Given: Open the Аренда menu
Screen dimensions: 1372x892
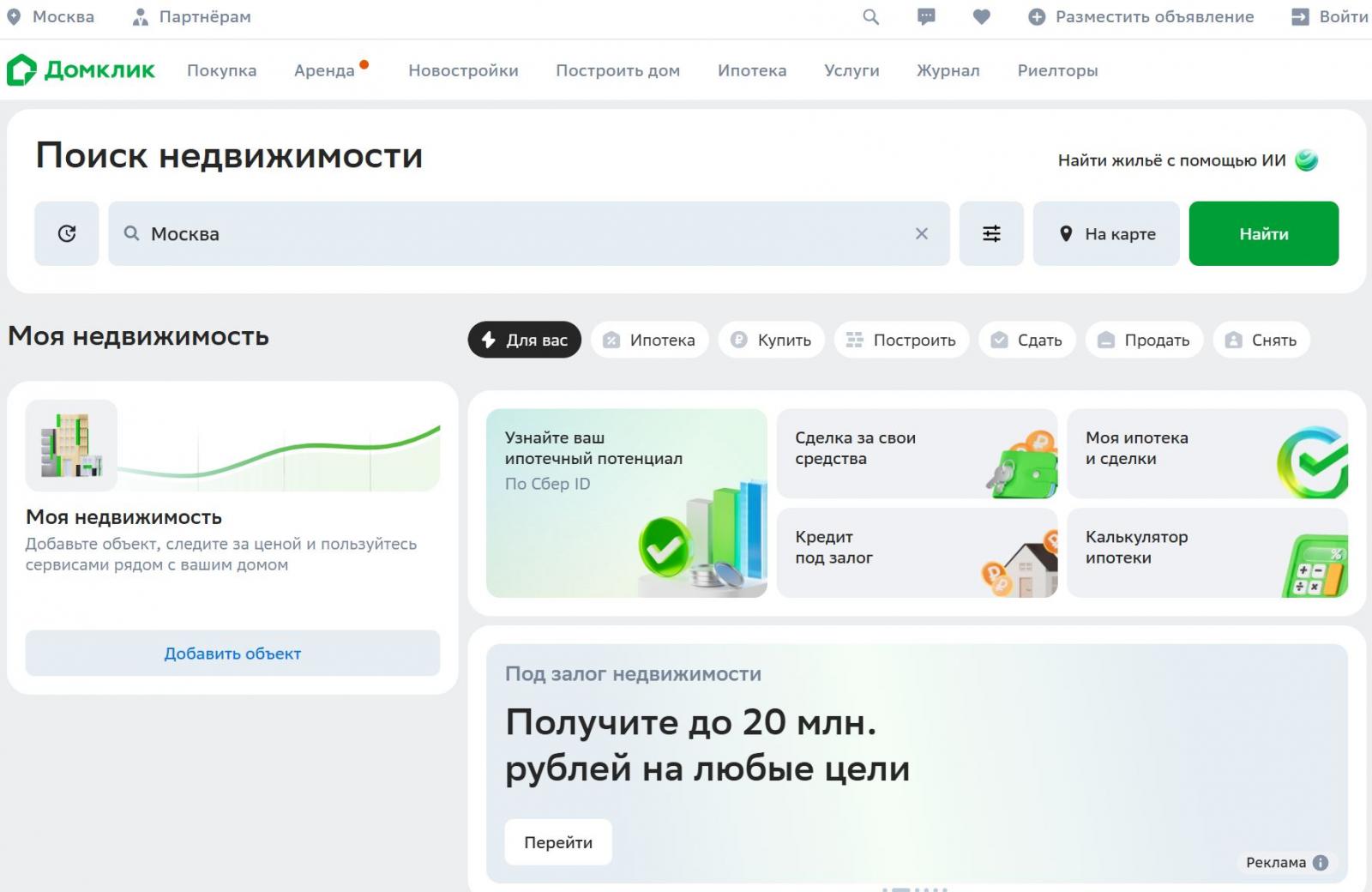Looking at the screenshot, I should (324, 70).
